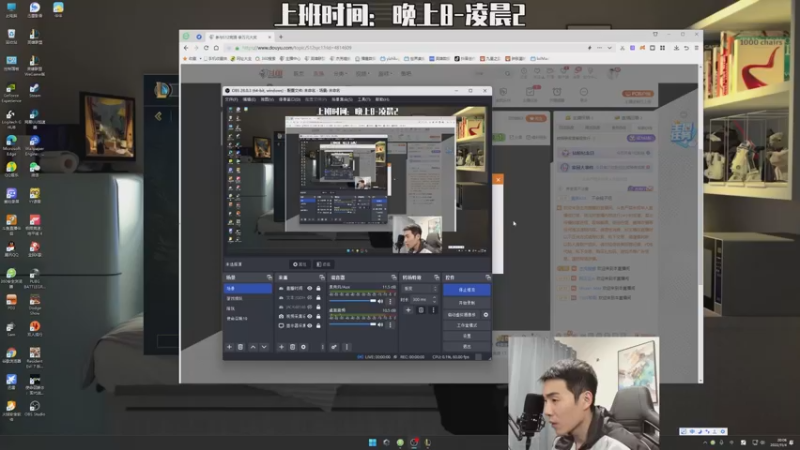Toggle visibility eye of the text GDI+ source

tap(310, 297)
